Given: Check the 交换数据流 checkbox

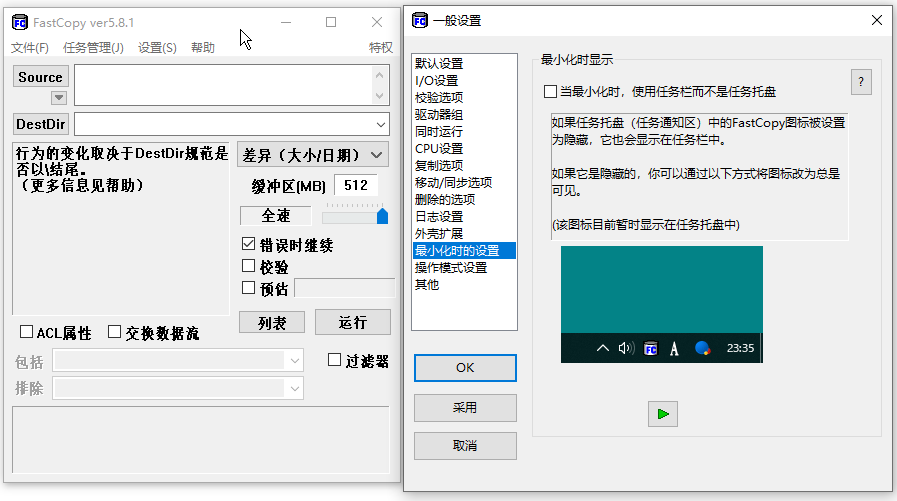Looking at the screenshot, I should [114, 332].
